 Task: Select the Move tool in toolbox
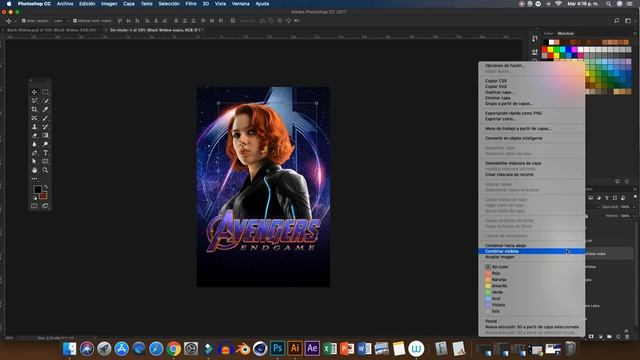pyautogui.click(x=34, y=92)
